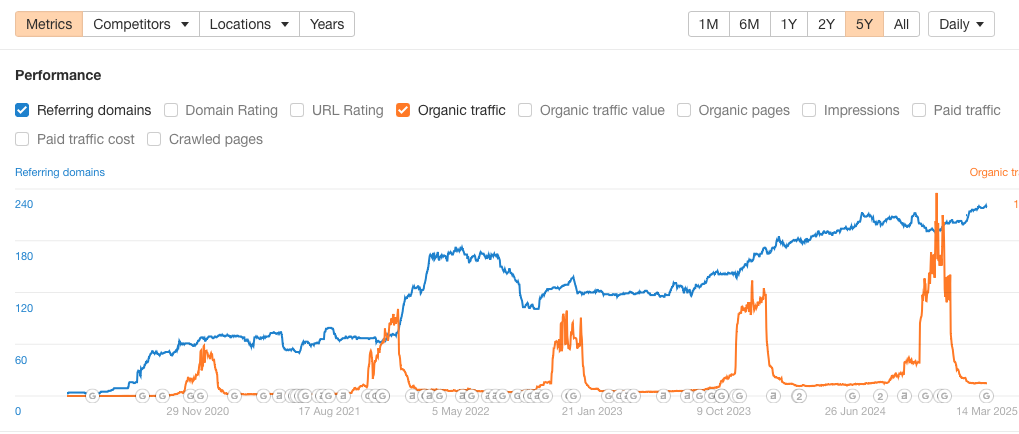Select the 6M time range
Screen dimensions: 1019x434
(749, 24)
